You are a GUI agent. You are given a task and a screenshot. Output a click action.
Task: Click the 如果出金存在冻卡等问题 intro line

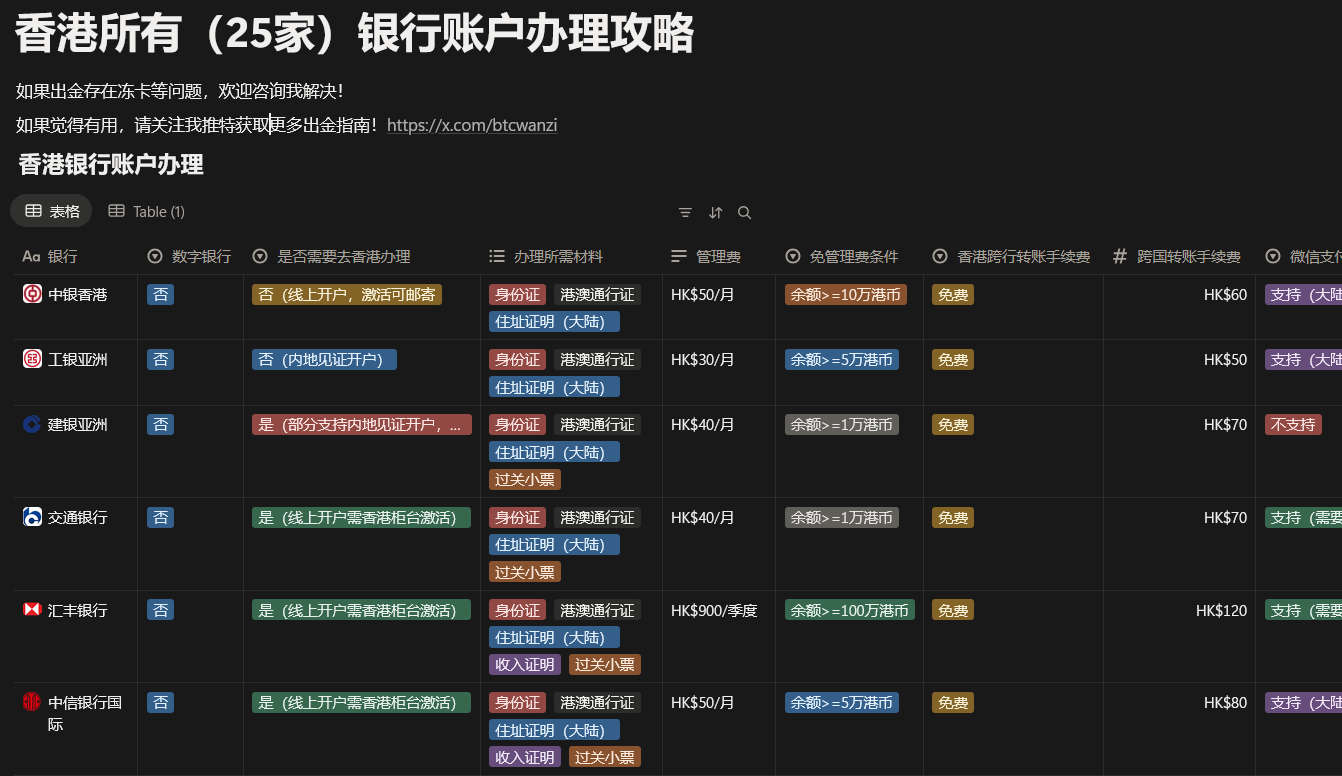tap(180, 91)
